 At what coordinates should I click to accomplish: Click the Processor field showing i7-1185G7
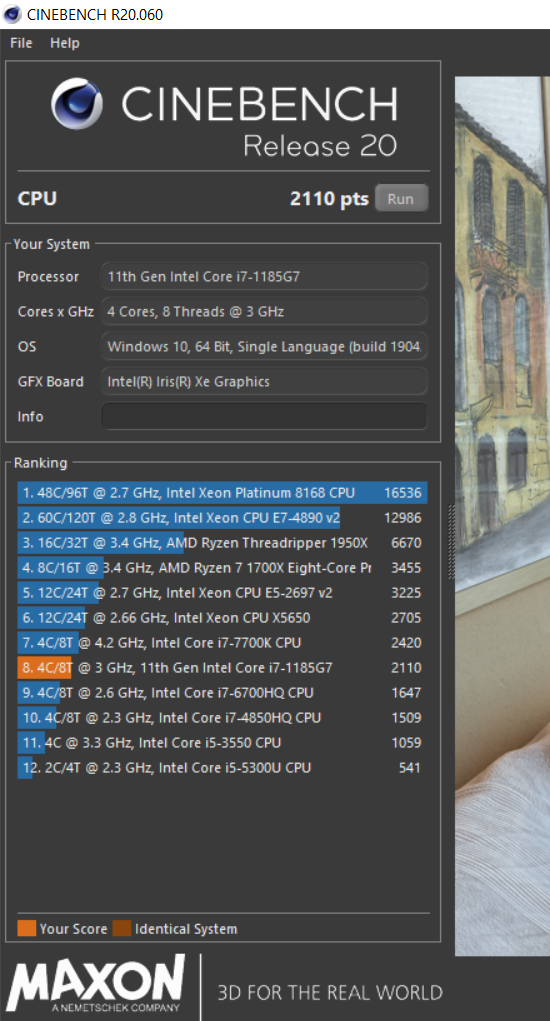point(264,276)
